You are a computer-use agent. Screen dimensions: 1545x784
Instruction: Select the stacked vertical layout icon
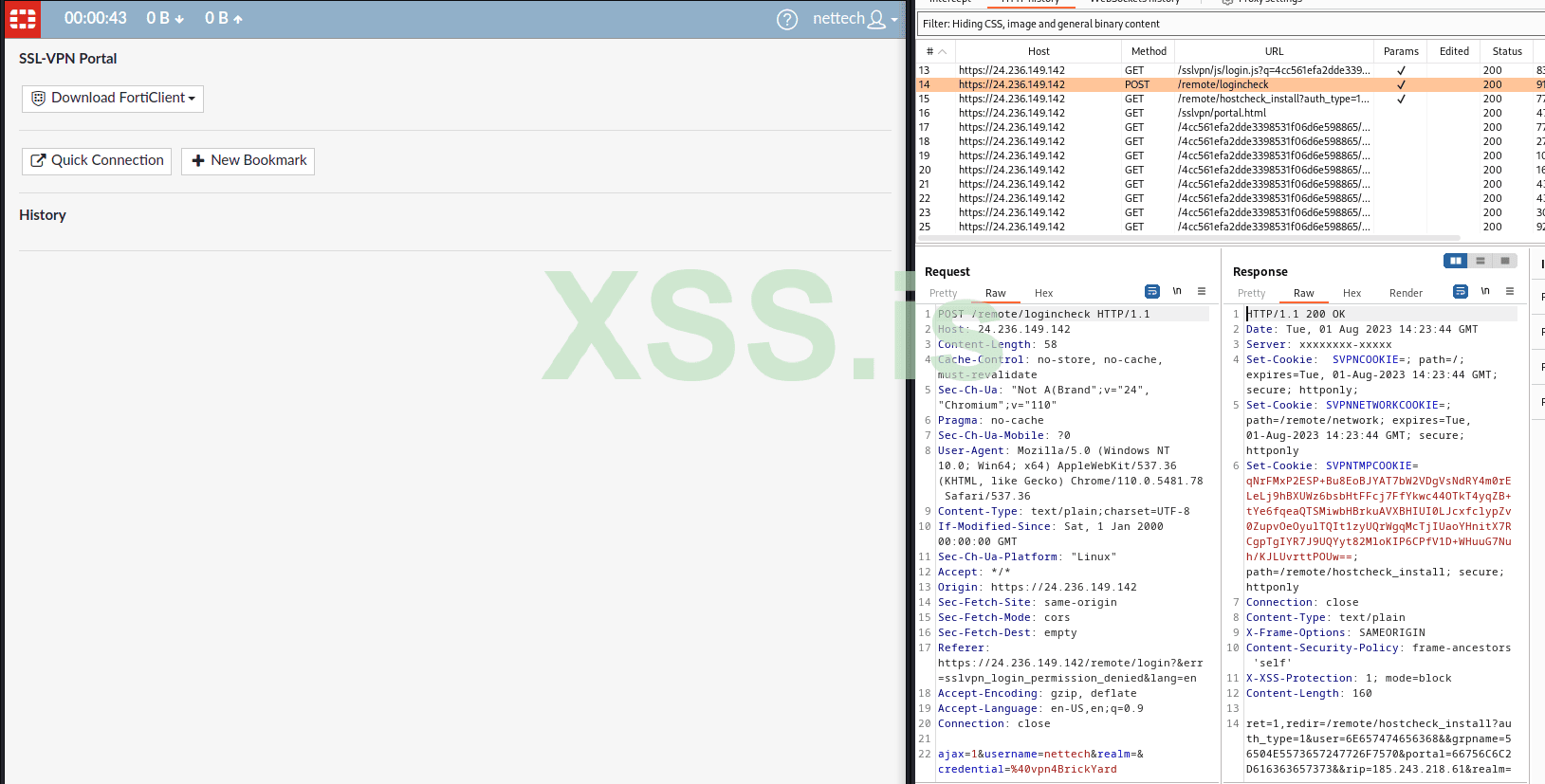point(1480,261)
